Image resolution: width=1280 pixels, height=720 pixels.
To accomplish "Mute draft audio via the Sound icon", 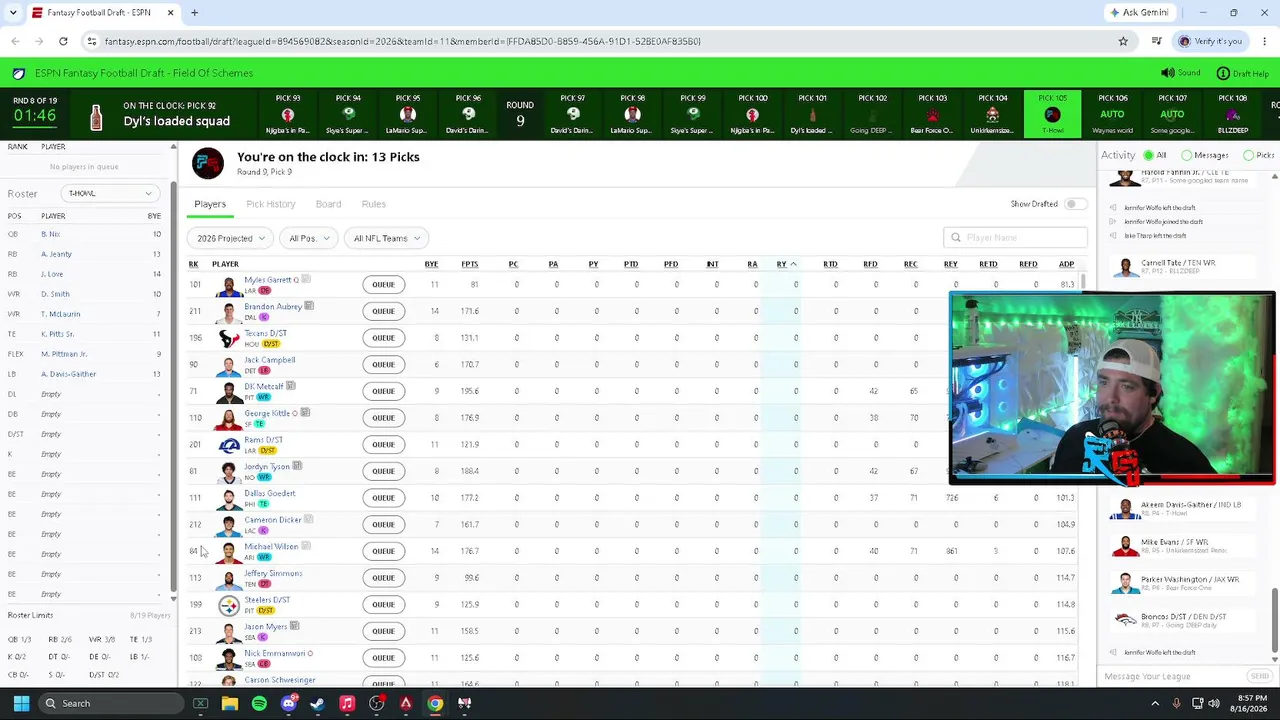I will 1168,73.
